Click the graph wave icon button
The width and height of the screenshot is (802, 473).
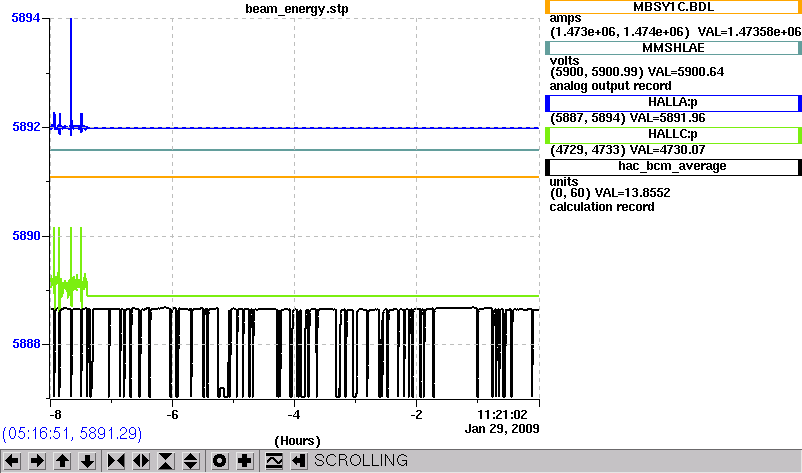(274, 461)
